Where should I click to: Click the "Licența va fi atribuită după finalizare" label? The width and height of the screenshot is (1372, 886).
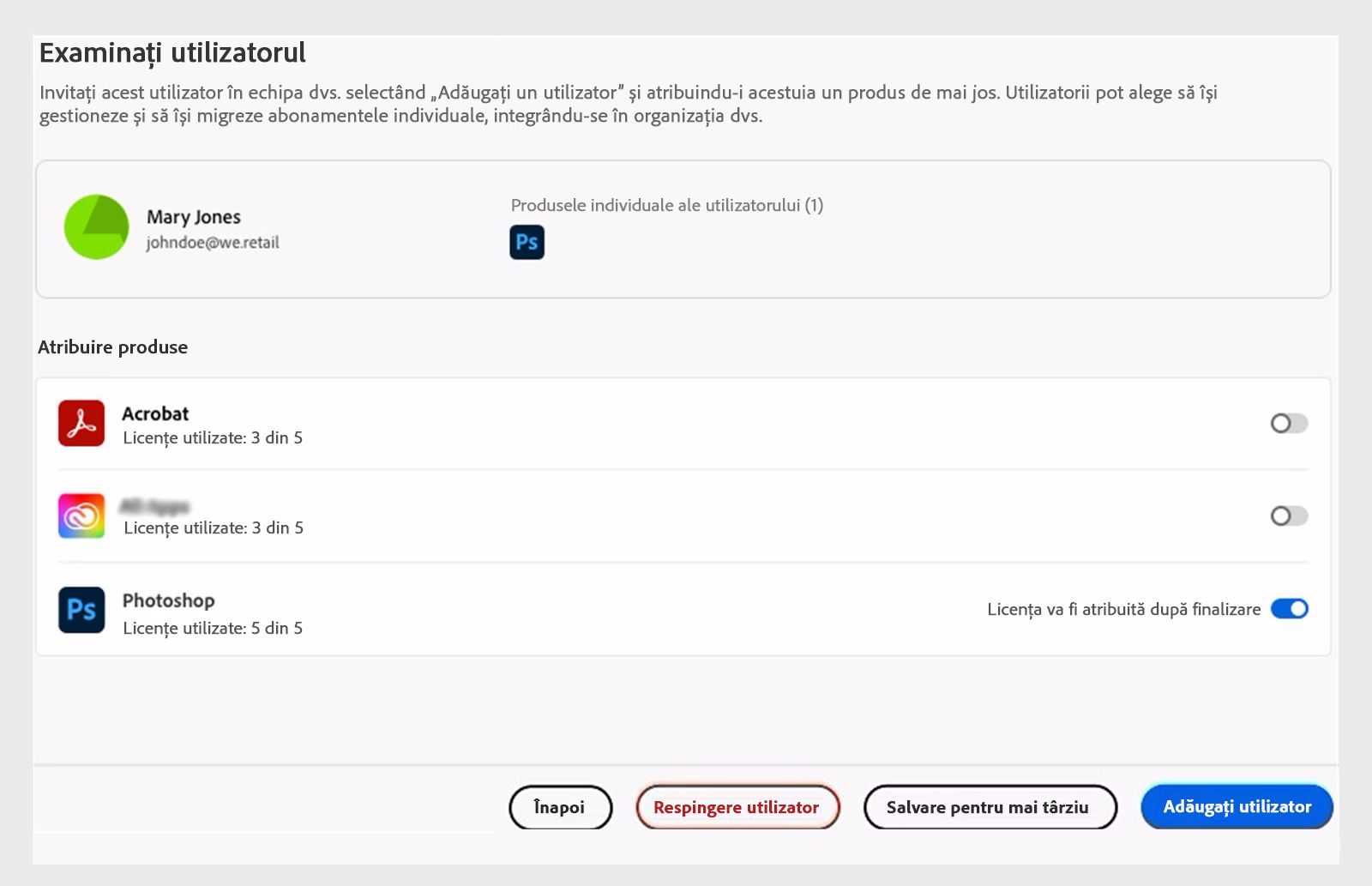tap(1123, 609)
